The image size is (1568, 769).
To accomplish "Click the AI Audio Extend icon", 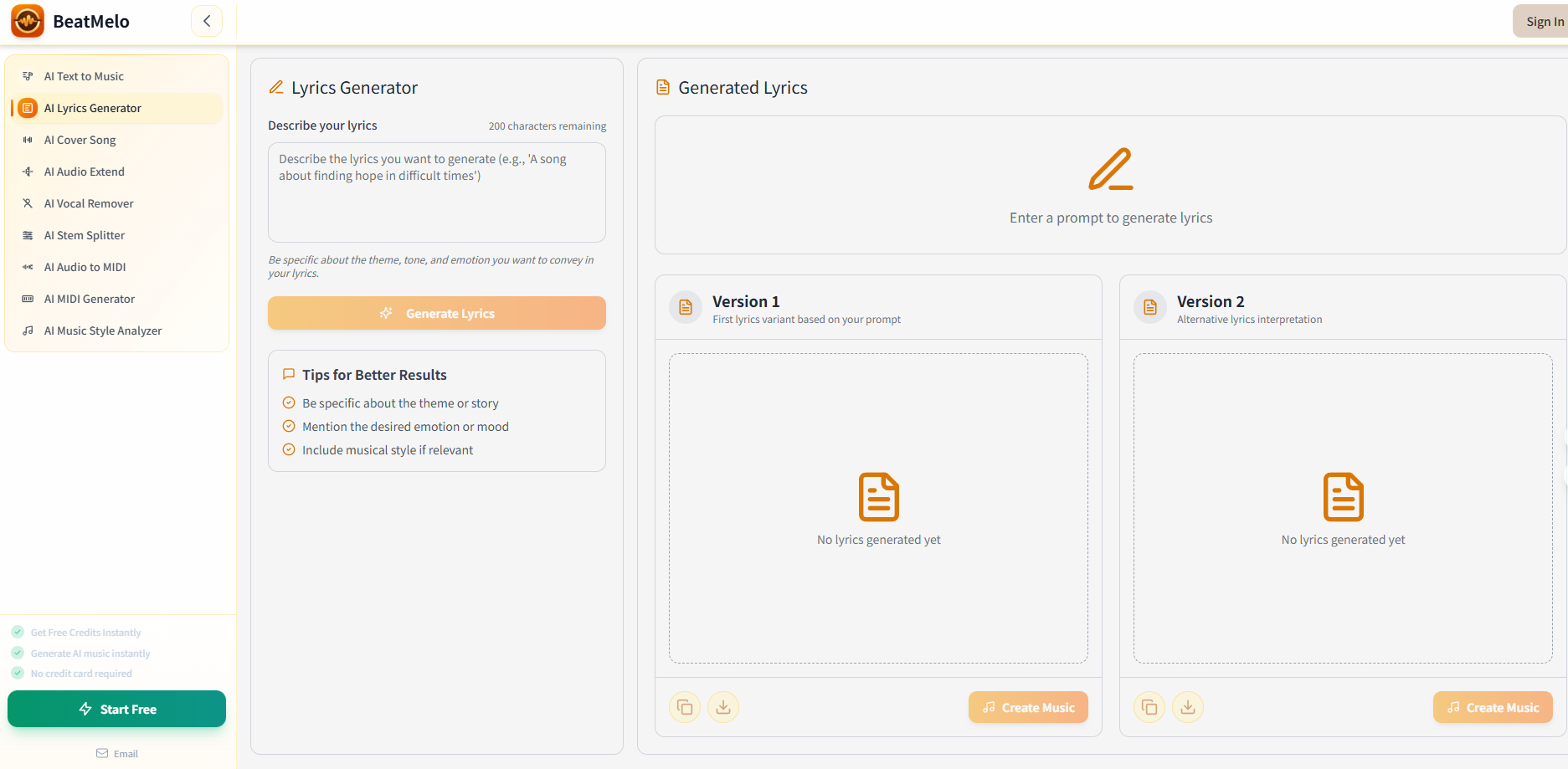I will point(28,172).
